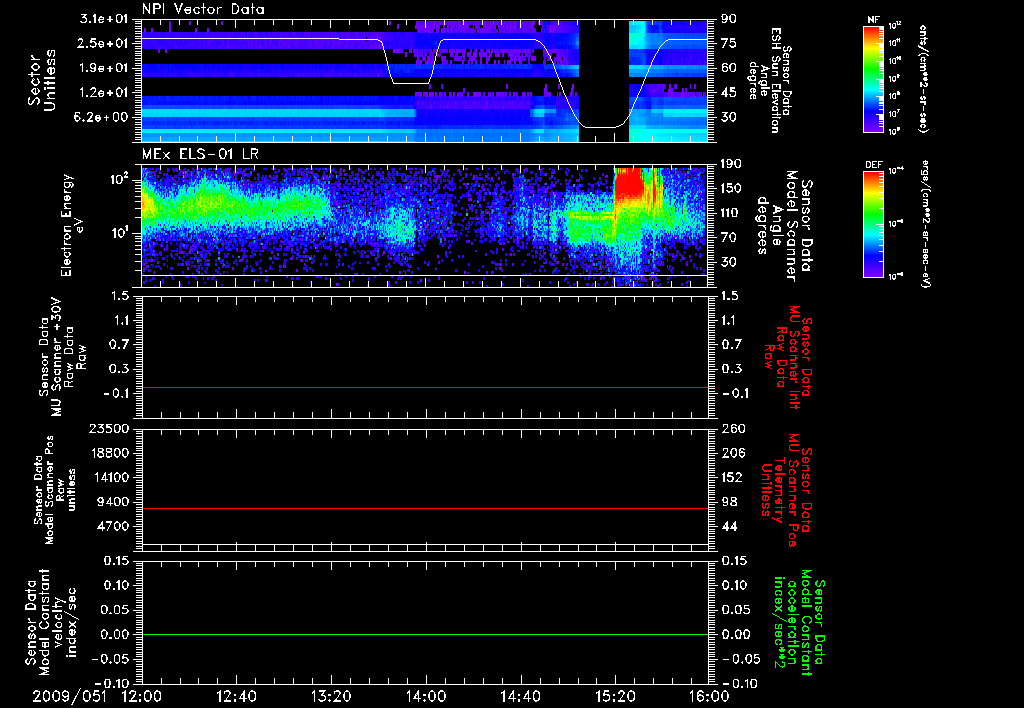The height and width of the screenshot is (708, 1024).
Task: Click the "1.9e+01" sector tick label
Action: 104,68
